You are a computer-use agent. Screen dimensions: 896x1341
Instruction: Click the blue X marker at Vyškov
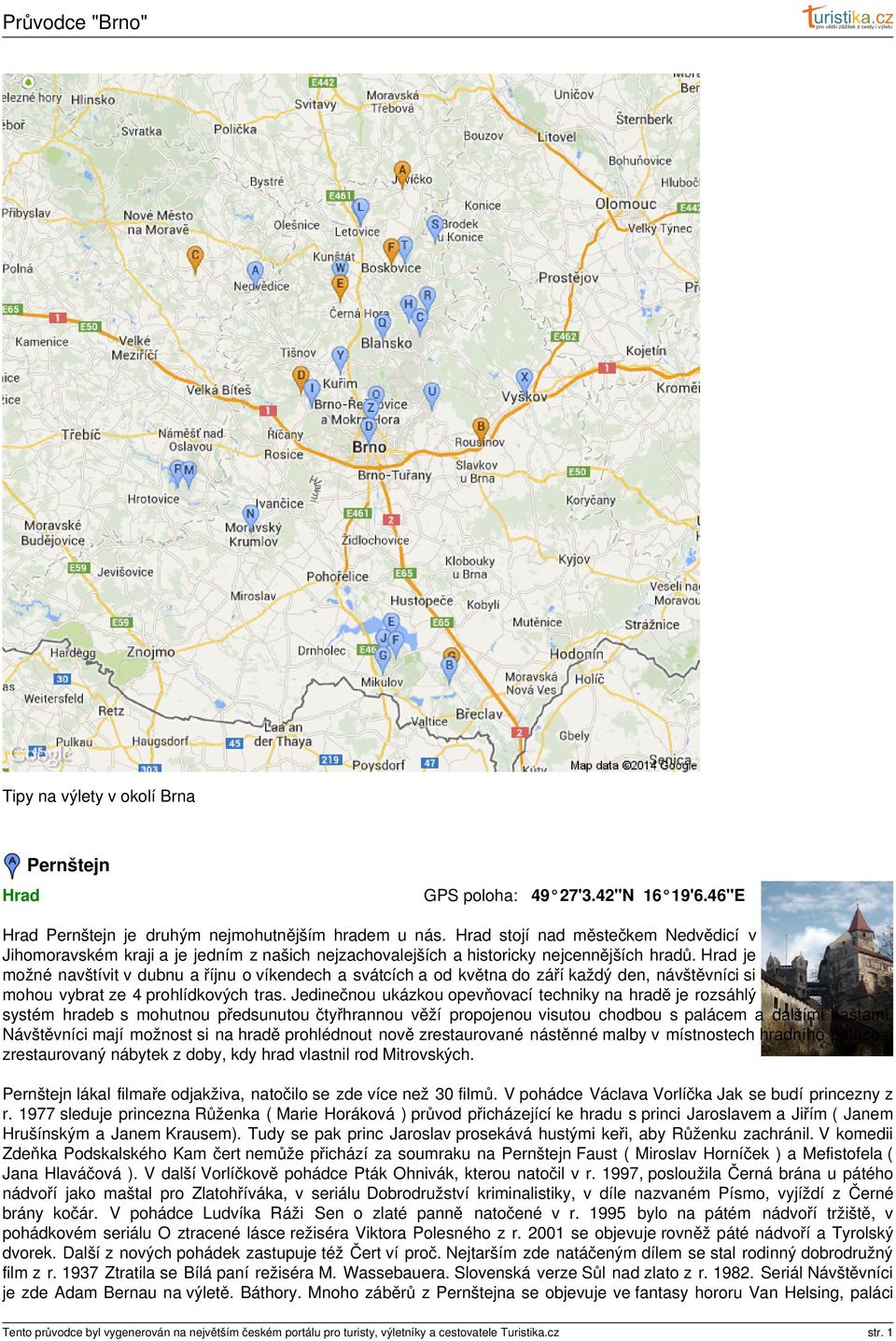coord(525,380)
